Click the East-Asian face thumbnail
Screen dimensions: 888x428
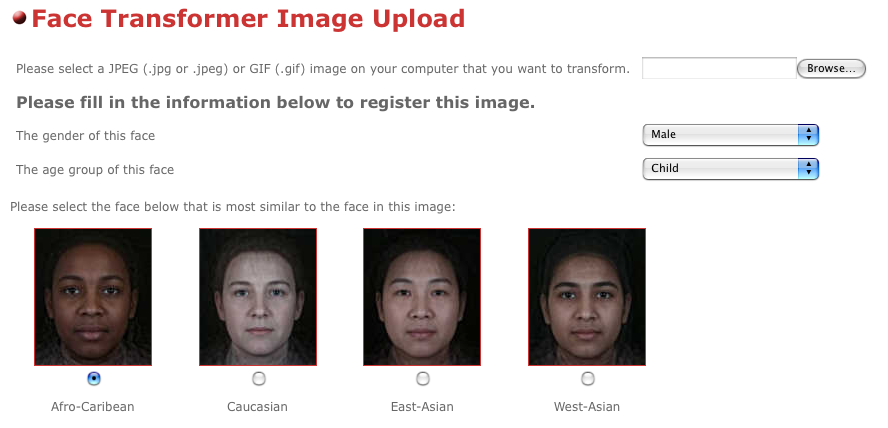[x=422, y=297]
